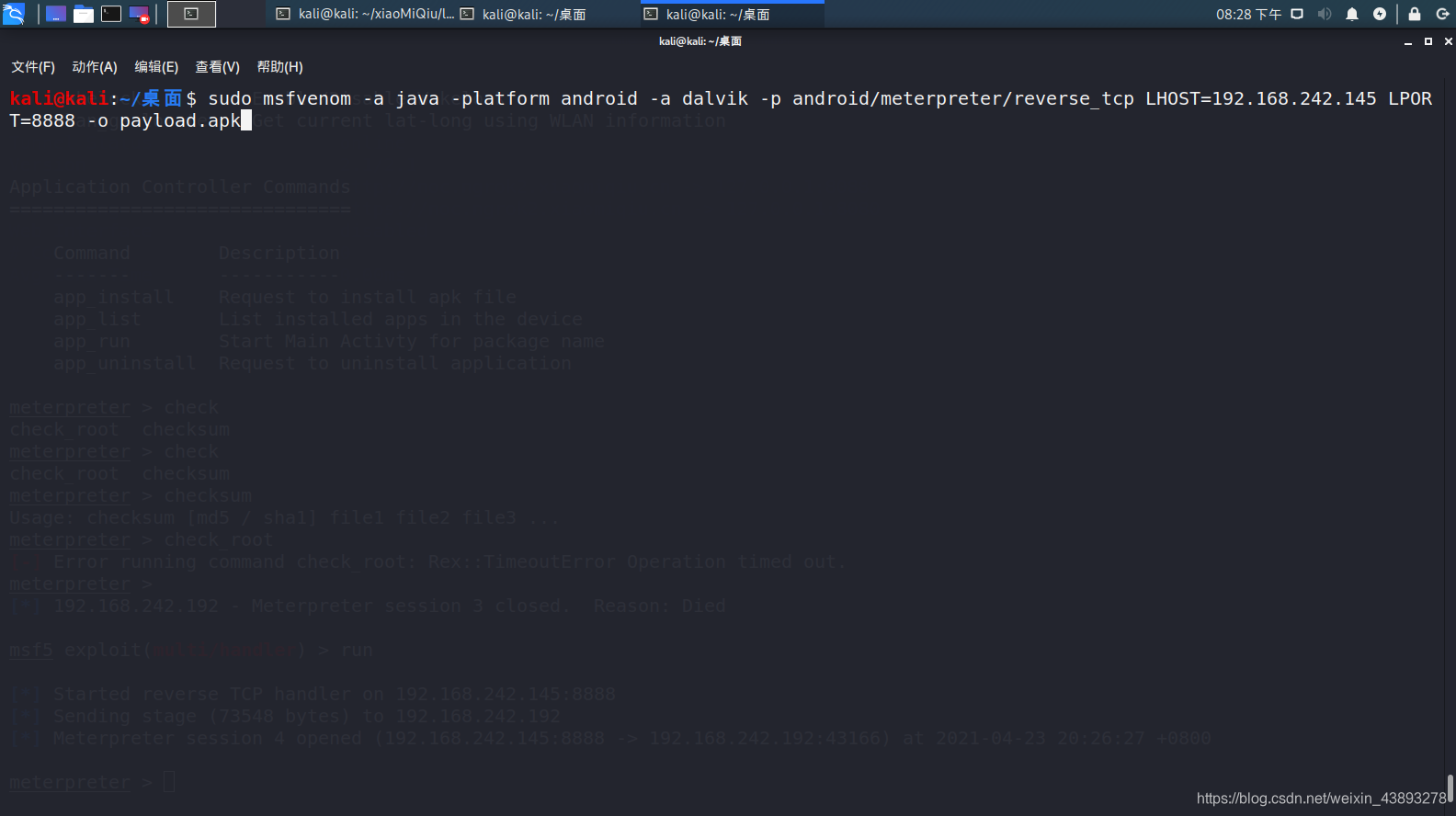Click the 'LHOST=192.168.242.145' text
Screen dimensions: 1456x816
point(1261,98)
